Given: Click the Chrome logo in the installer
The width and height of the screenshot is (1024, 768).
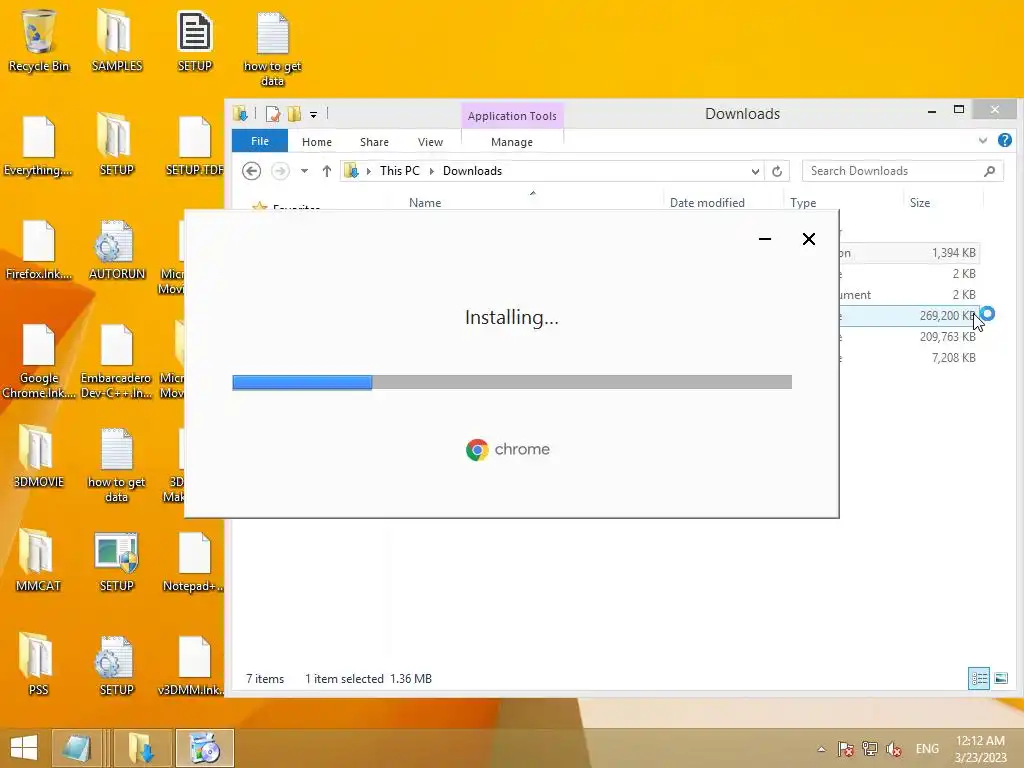Looking at the screenshot, I should (477, 450).
